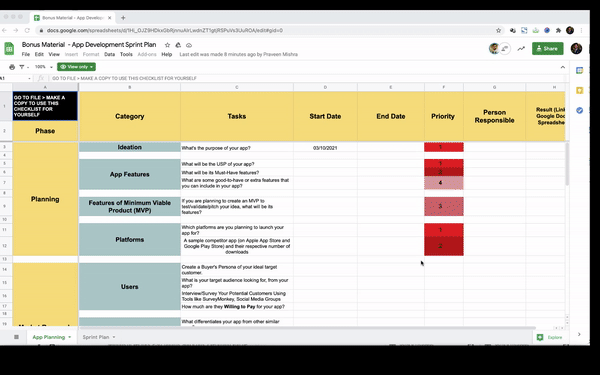Image resolution: width=600 pixels, height=375 pixels.
Task: Open the File menu
Action: [26, 54]
